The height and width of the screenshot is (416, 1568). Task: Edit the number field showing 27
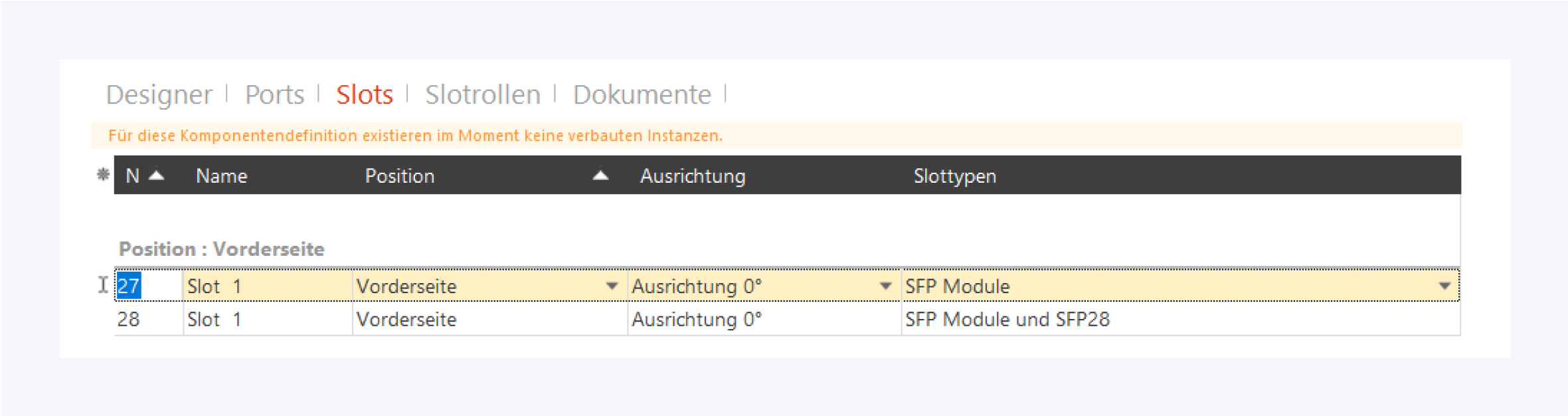pyautogui.click(x=129, y=286)
